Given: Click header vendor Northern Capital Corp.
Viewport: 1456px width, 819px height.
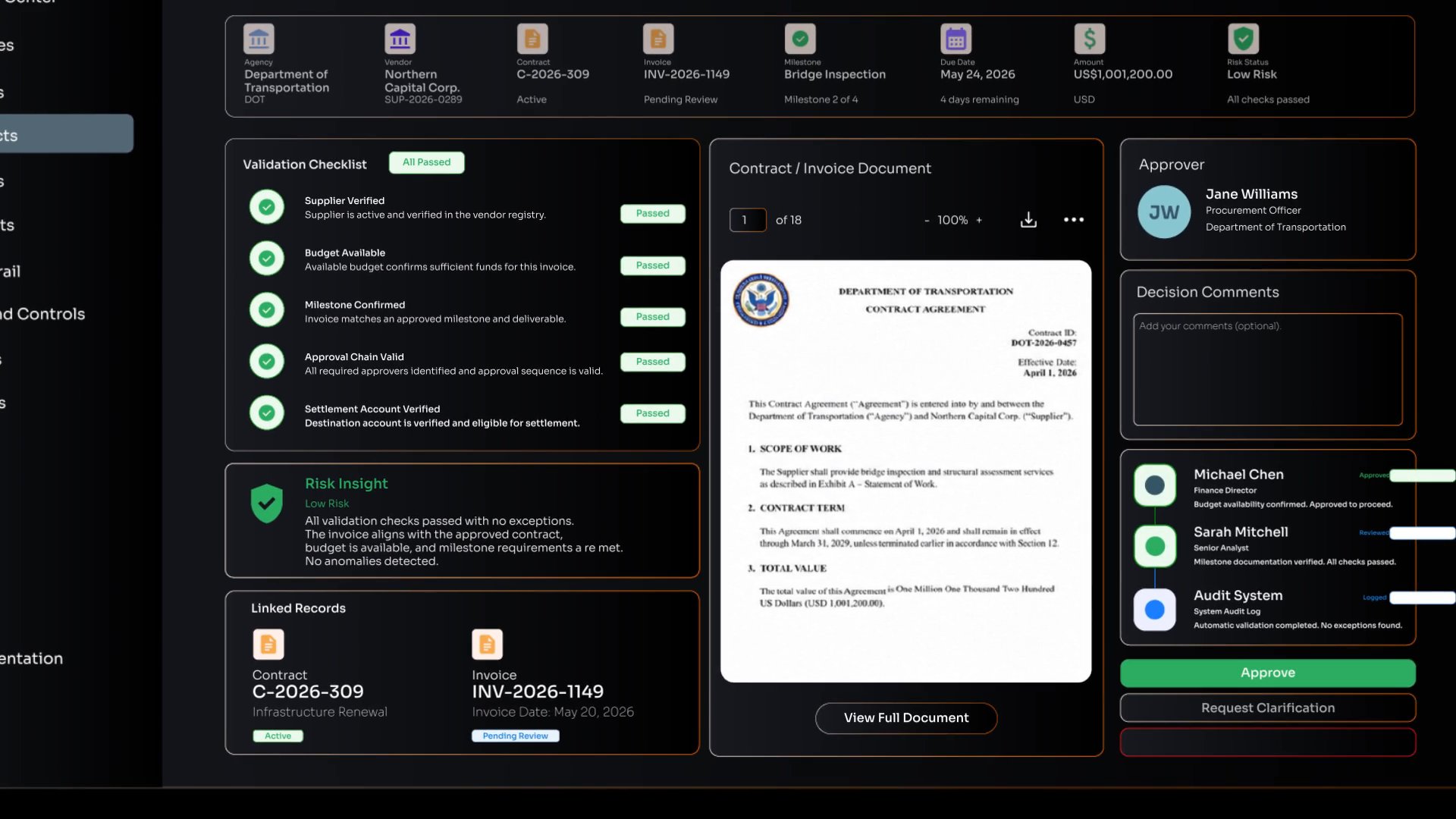Looking at the screenshot, I should pos(422,81).
